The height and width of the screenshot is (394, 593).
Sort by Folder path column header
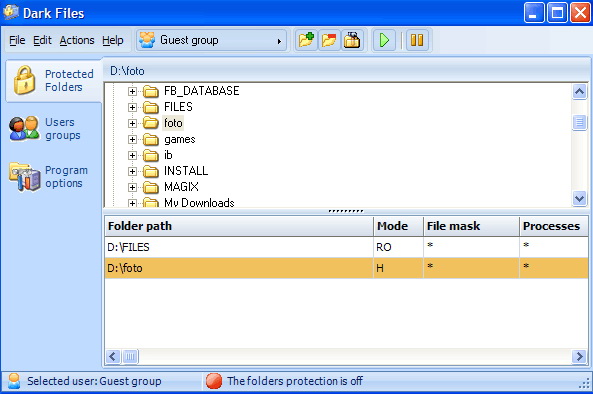tap(239, 226)
